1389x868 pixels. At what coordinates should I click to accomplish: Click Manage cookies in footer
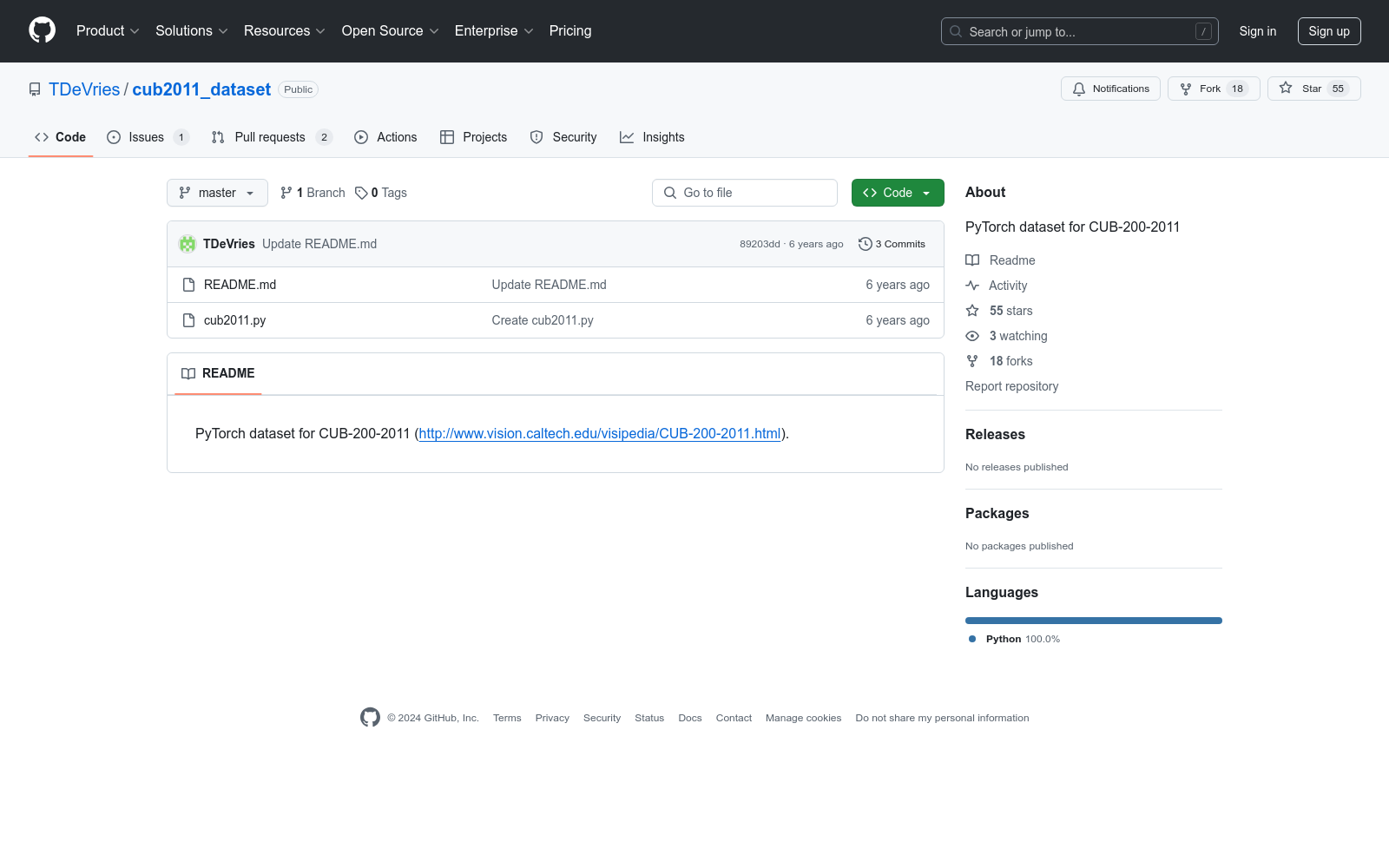click(803, 718)
